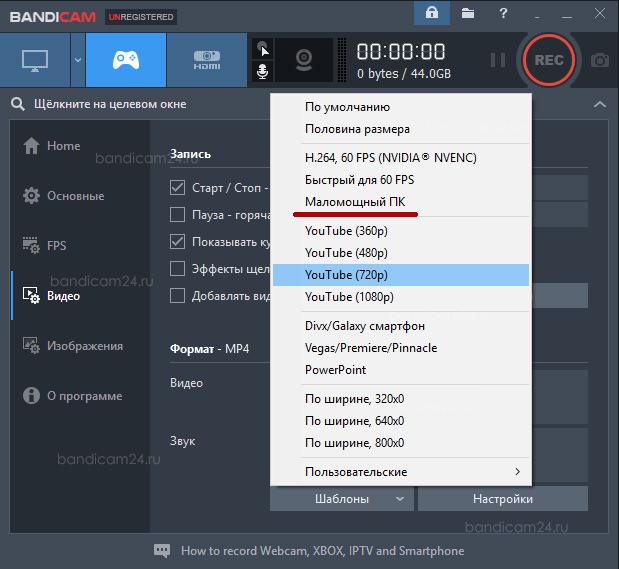619x569 pixels.
Task: Choose Маломощный ПК preset
Action: point(401,202)
